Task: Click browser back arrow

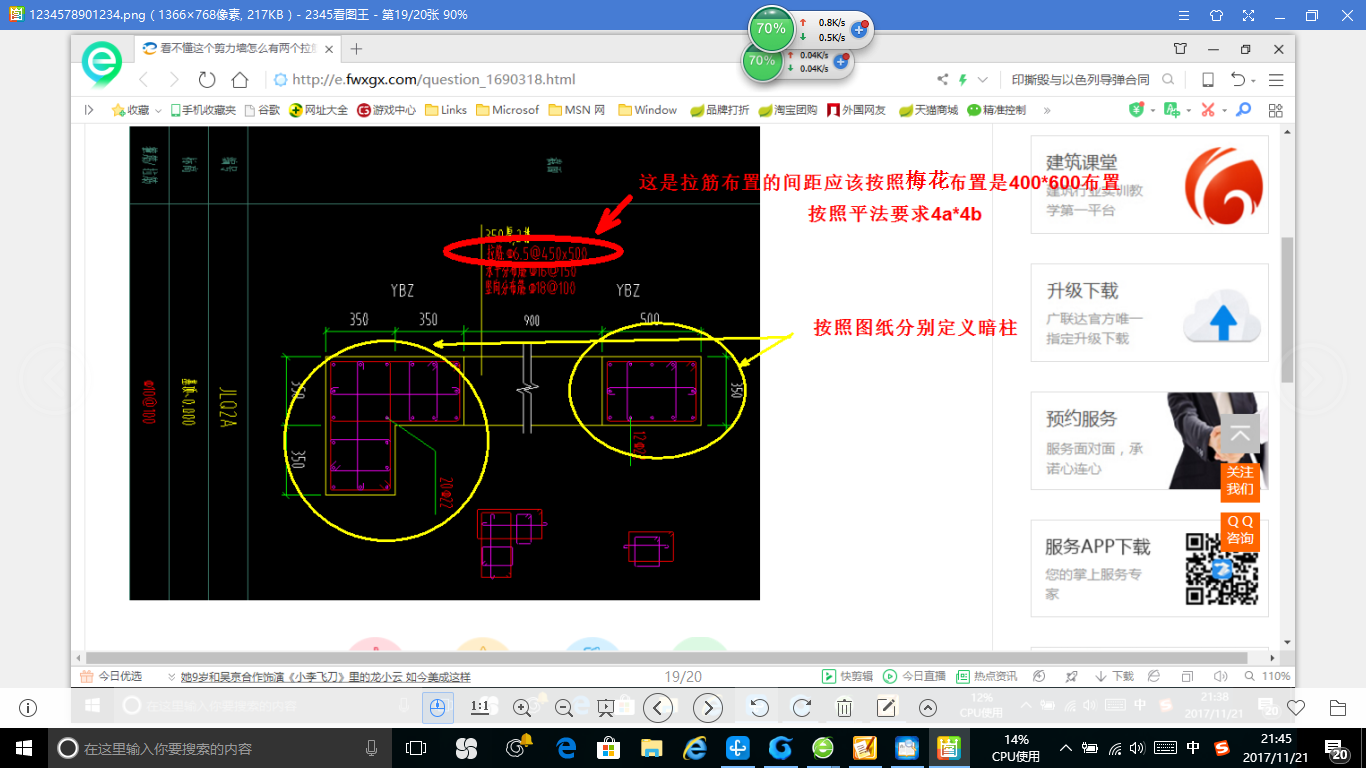Action: [x=143, y=79]
